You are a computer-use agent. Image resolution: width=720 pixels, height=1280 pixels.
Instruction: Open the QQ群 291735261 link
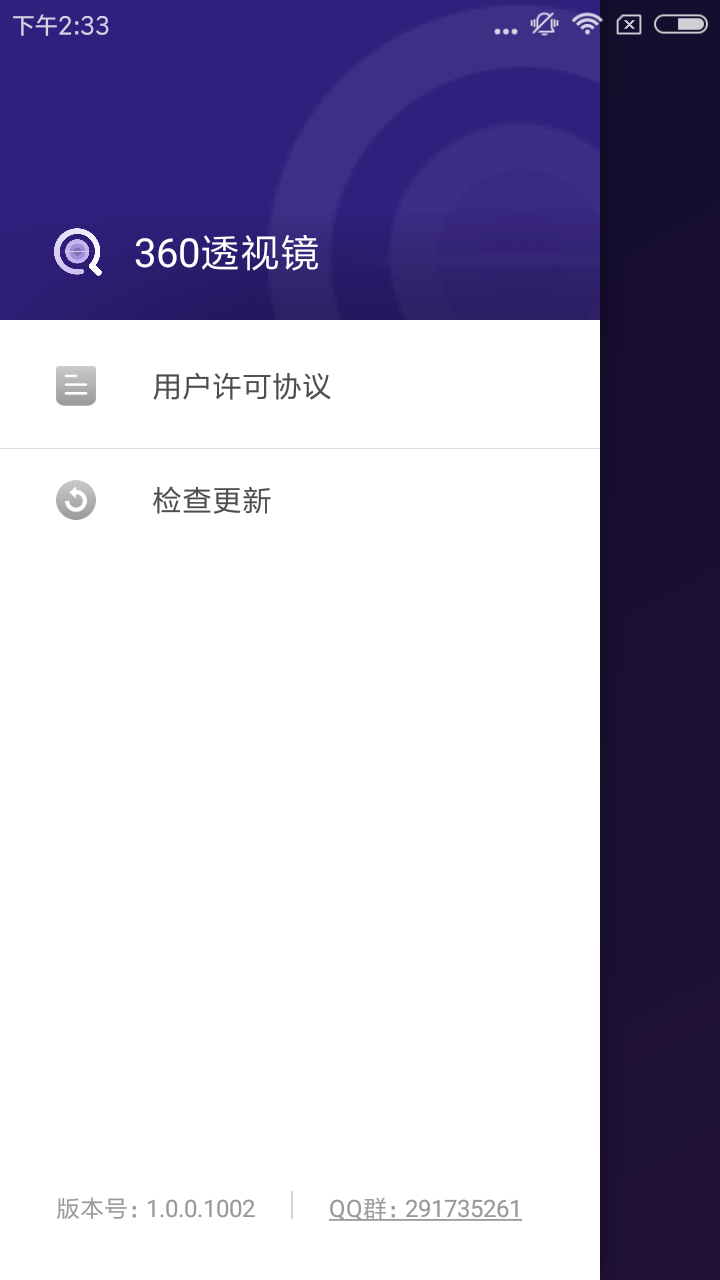pyautogui.click(x=425, y=1209)
